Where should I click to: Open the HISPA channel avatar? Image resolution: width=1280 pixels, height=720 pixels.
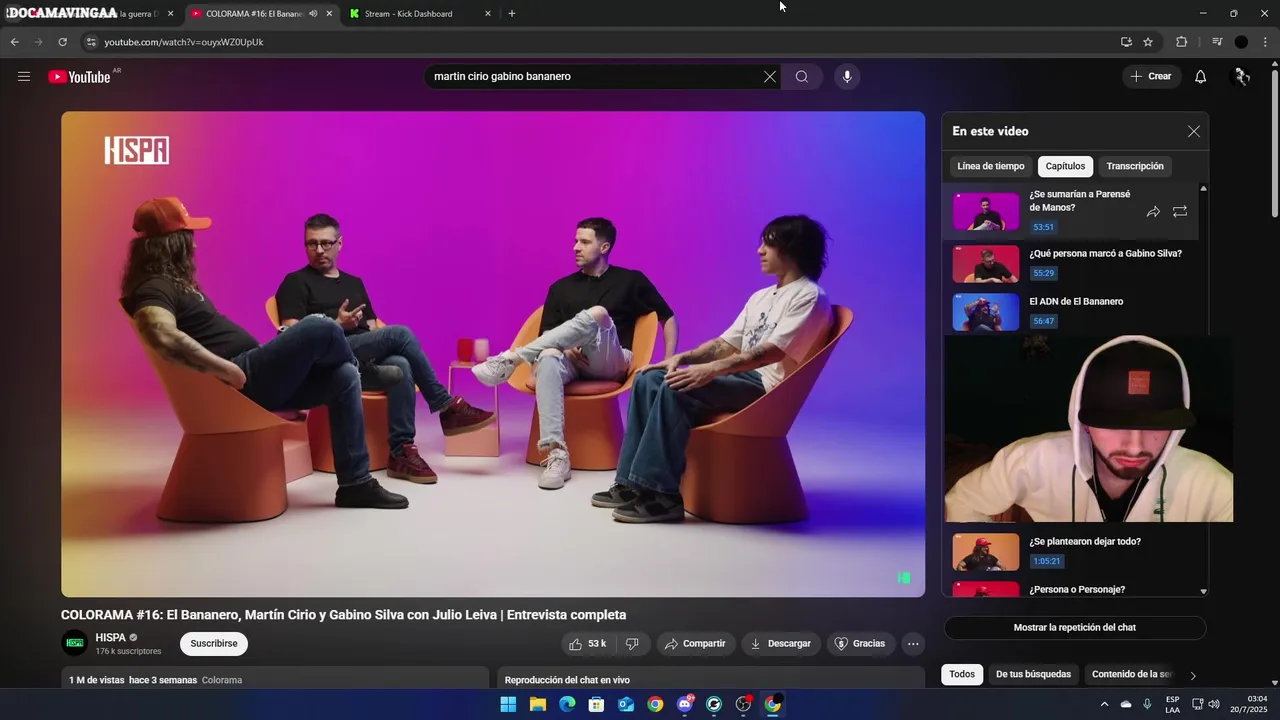point(74,644)
